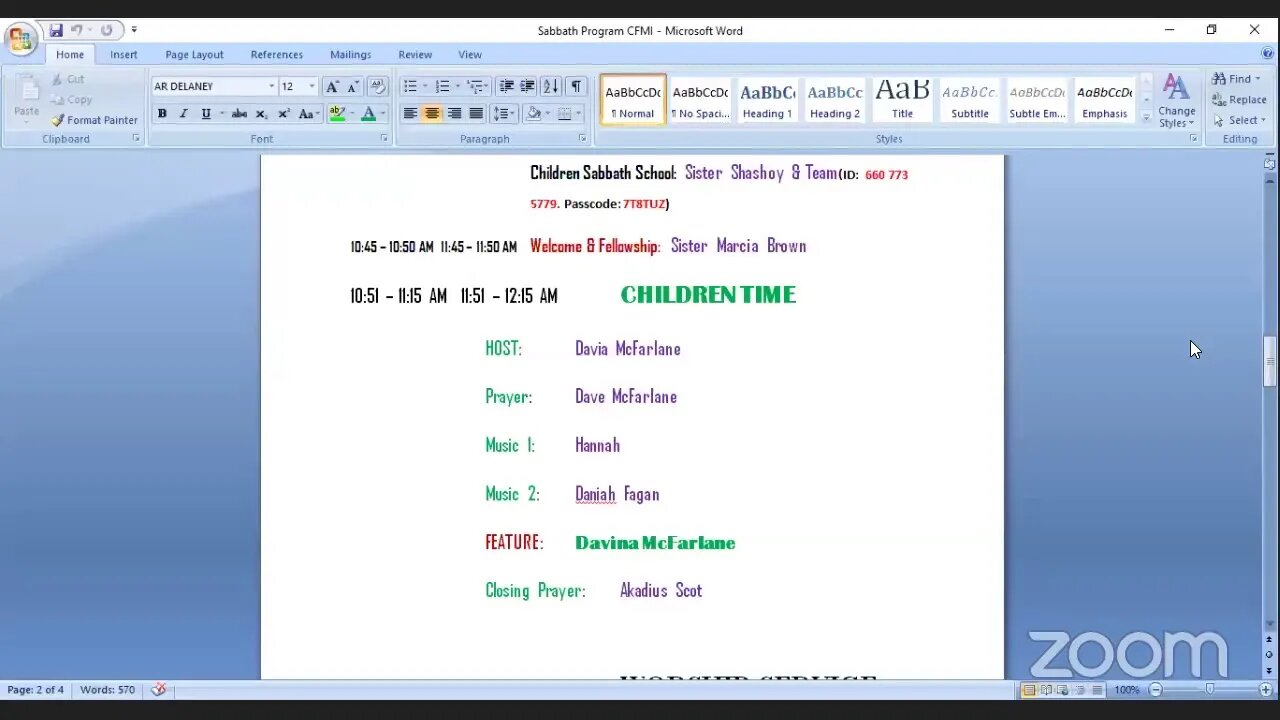Click the Decrease Indent icon

point(507,87)
